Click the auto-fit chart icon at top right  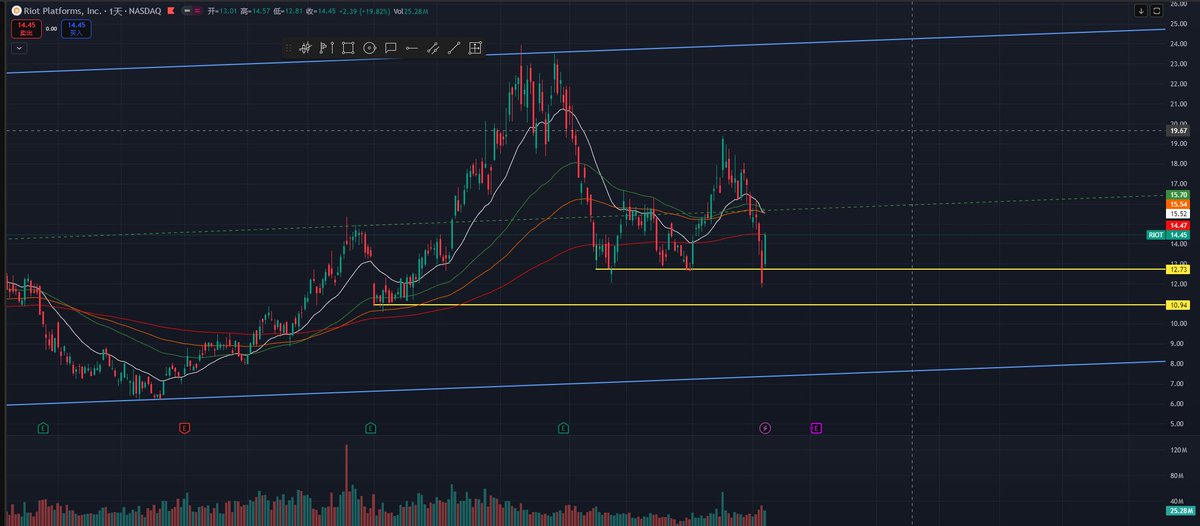1157,10
